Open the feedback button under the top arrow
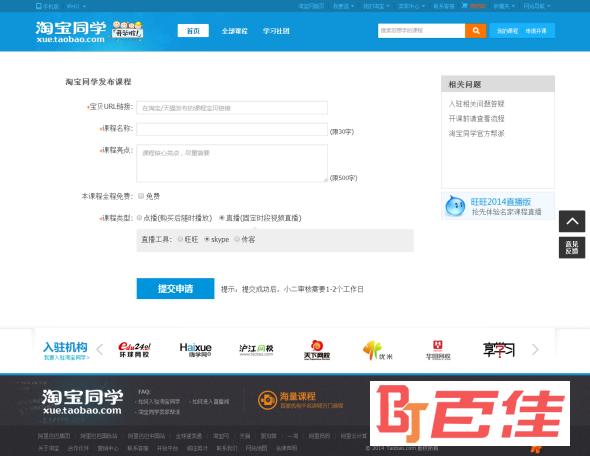 pos(572,248)
